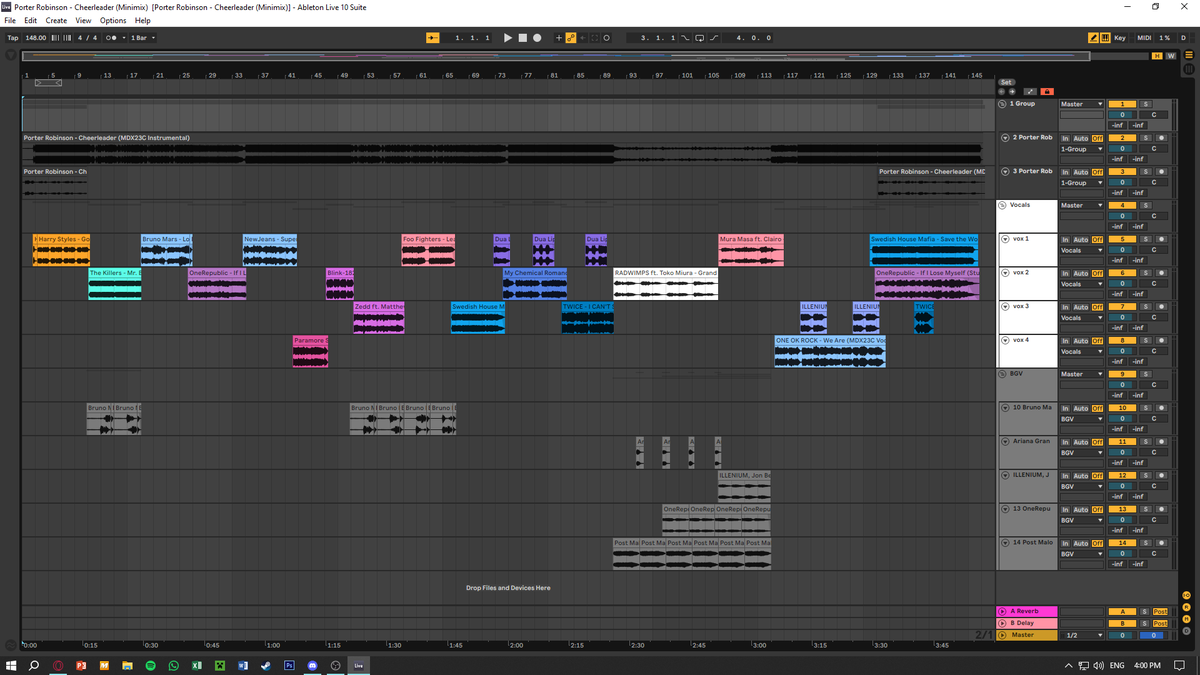Click the Arrangement Record button
This screenshot has width=1200, height=675.
point(537,38)
